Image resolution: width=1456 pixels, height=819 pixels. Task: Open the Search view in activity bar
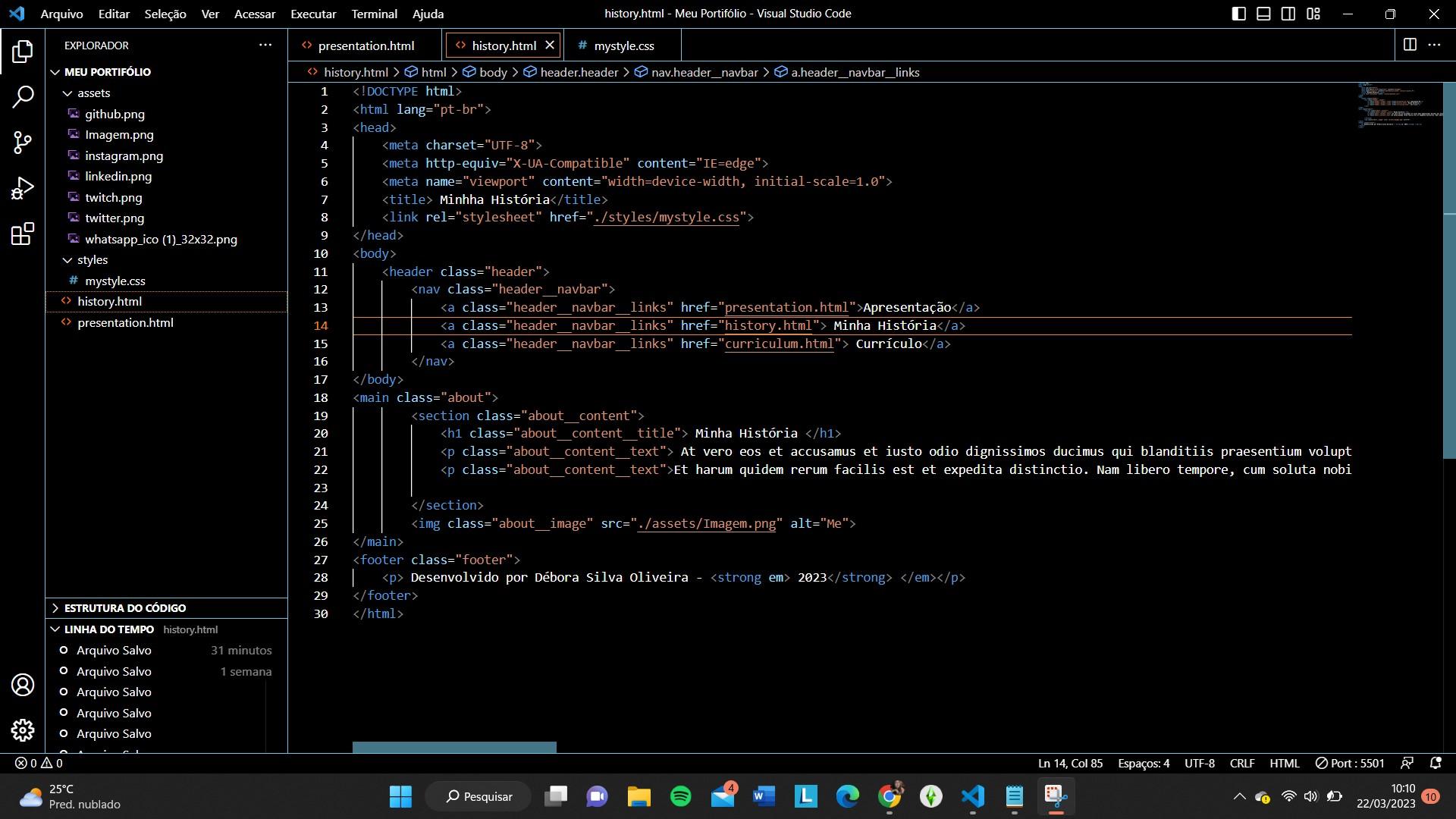(23, 96)
